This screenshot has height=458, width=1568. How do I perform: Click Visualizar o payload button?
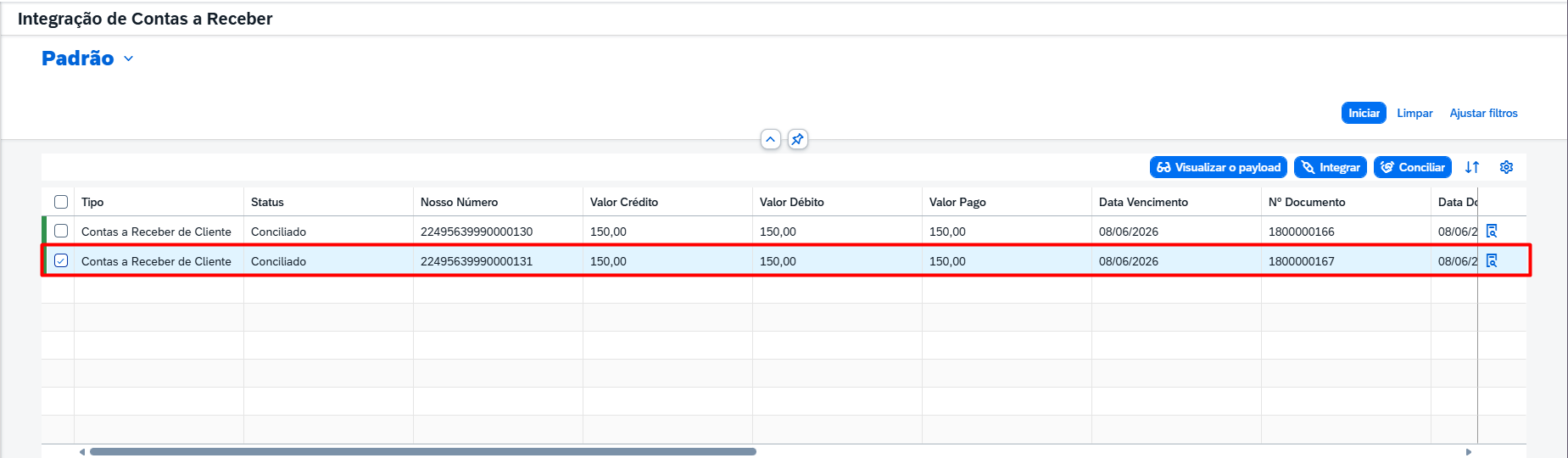[x=1219, y=167]
